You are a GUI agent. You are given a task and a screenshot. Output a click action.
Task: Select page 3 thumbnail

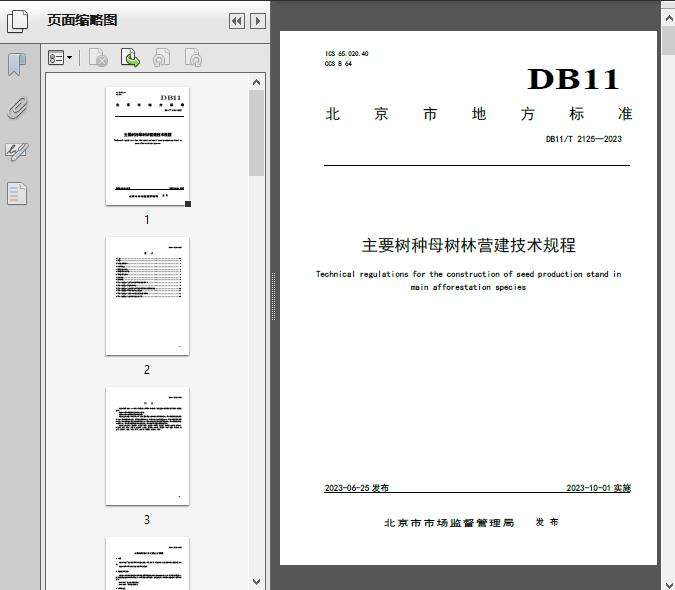[x=147, y=446]
